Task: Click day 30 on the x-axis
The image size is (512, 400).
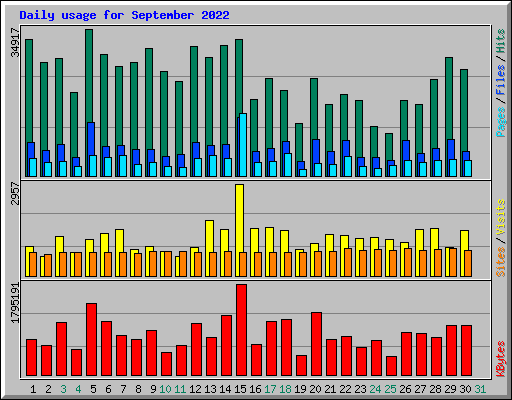Action: tap(465, 389)
